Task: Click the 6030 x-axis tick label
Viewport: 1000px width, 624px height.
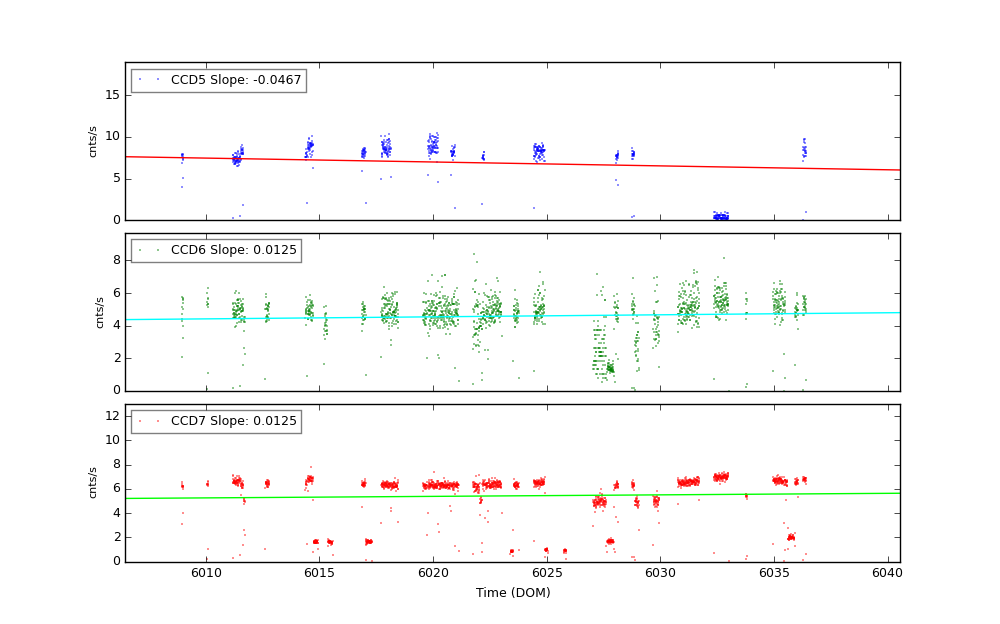Action: 660,573
